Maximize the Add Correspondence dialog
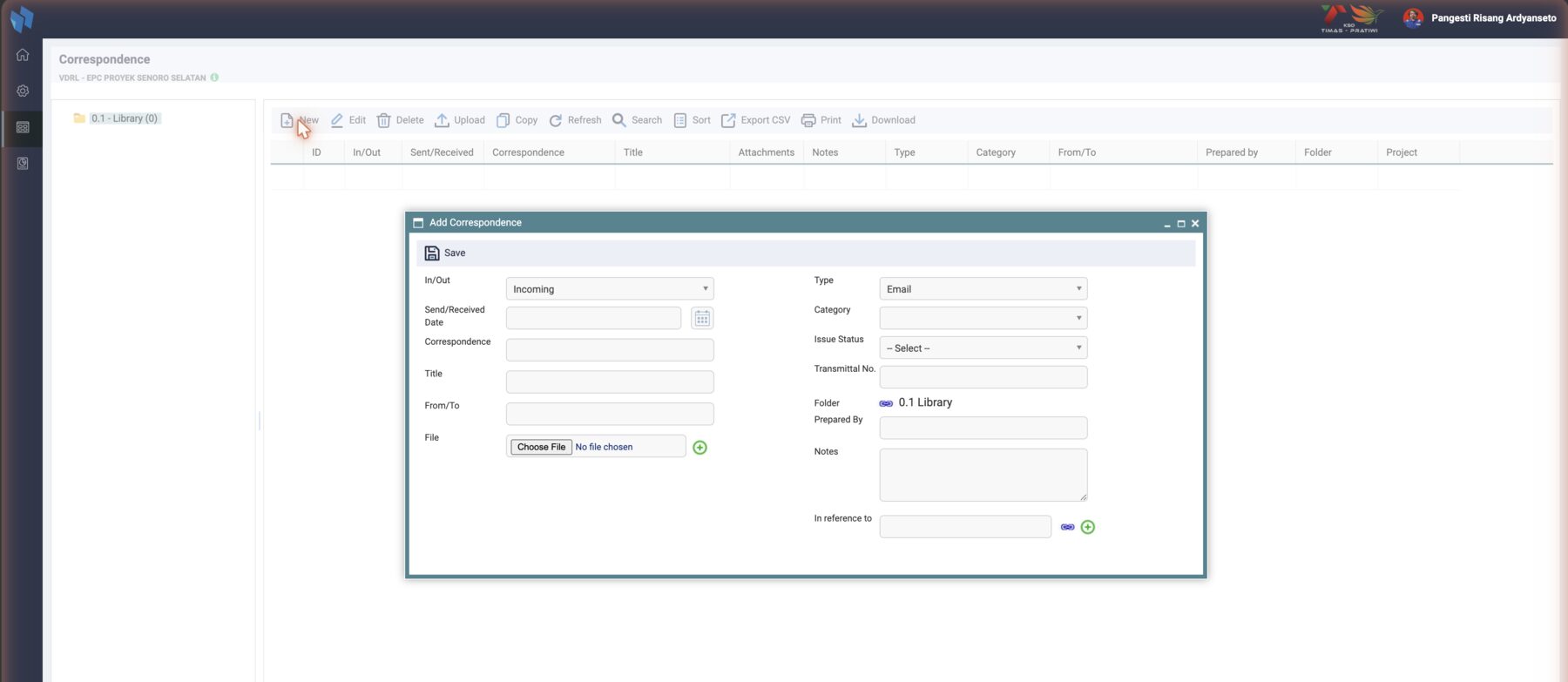The height and width of the screenshot is (682, 1568). [x=1181, y=224]
